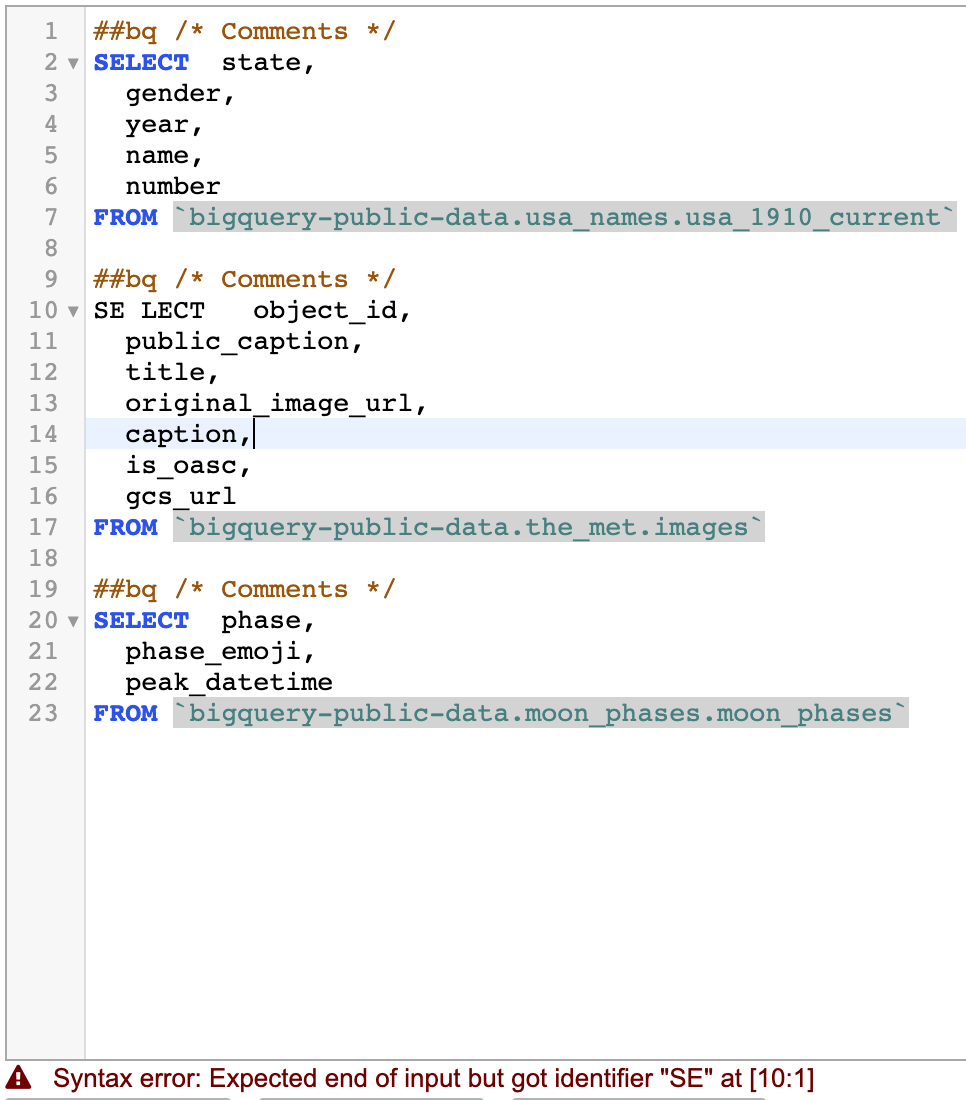966x1100 pixels.
Task: Click 'is_oasc,' column text
Action: pyautogui.click(x=188, y=465)
